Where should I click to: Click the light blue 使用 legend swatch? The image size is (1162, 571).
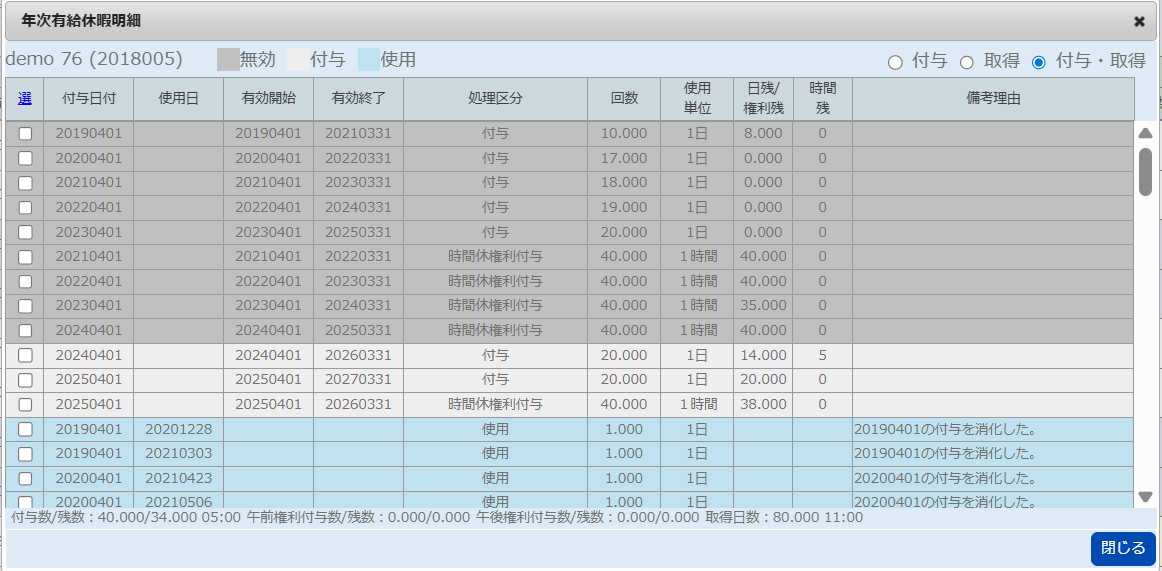[x=369, y=60]
